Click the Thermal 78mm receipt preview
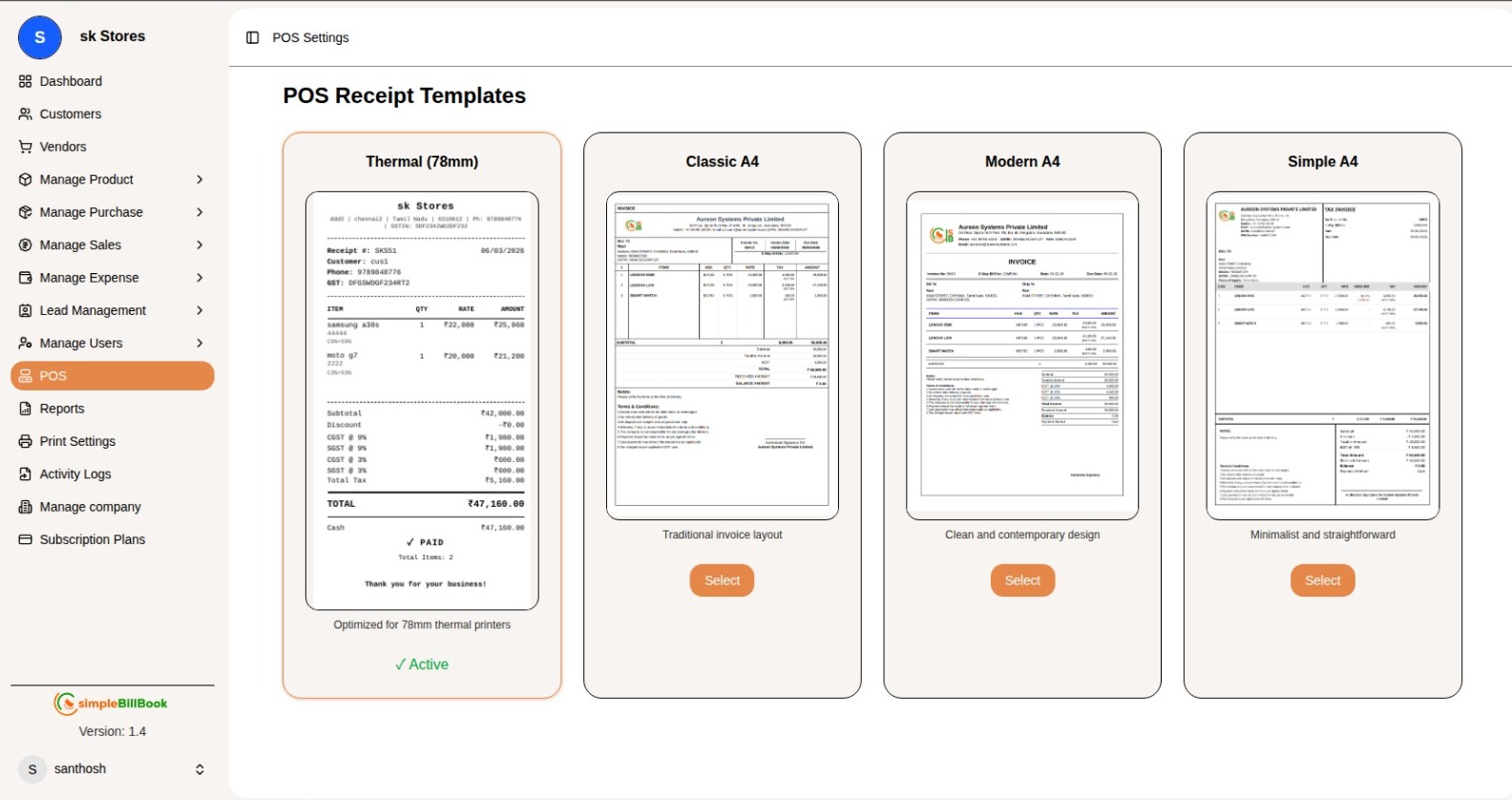 (422, 401)
